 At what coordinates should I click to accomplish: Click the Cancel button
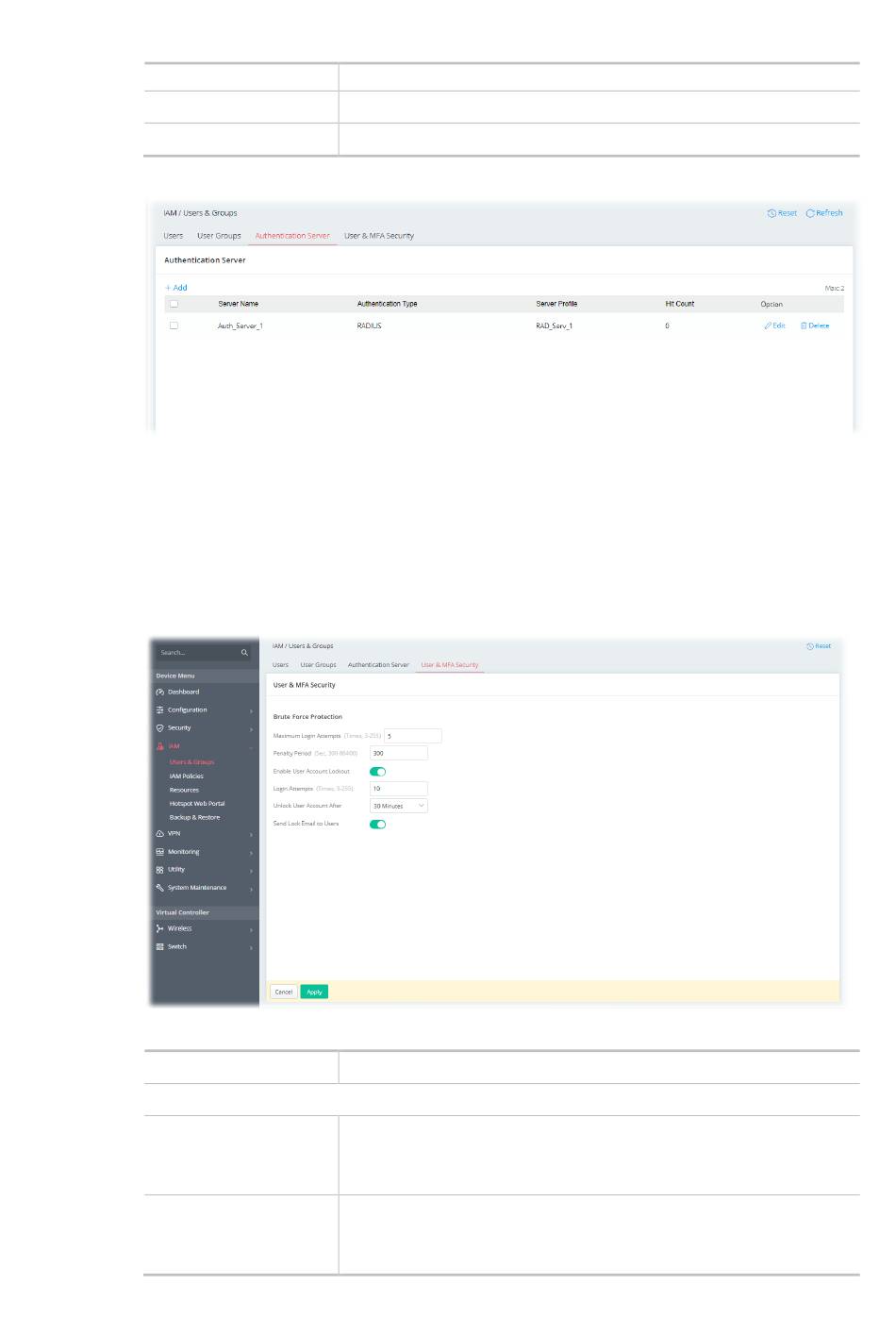point(283,992)
